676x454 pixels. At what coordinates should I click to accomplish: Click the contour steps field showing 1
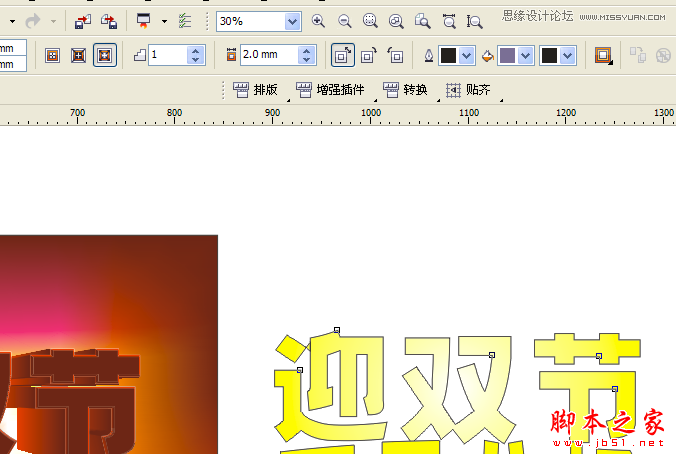click(x=168, y=55)
